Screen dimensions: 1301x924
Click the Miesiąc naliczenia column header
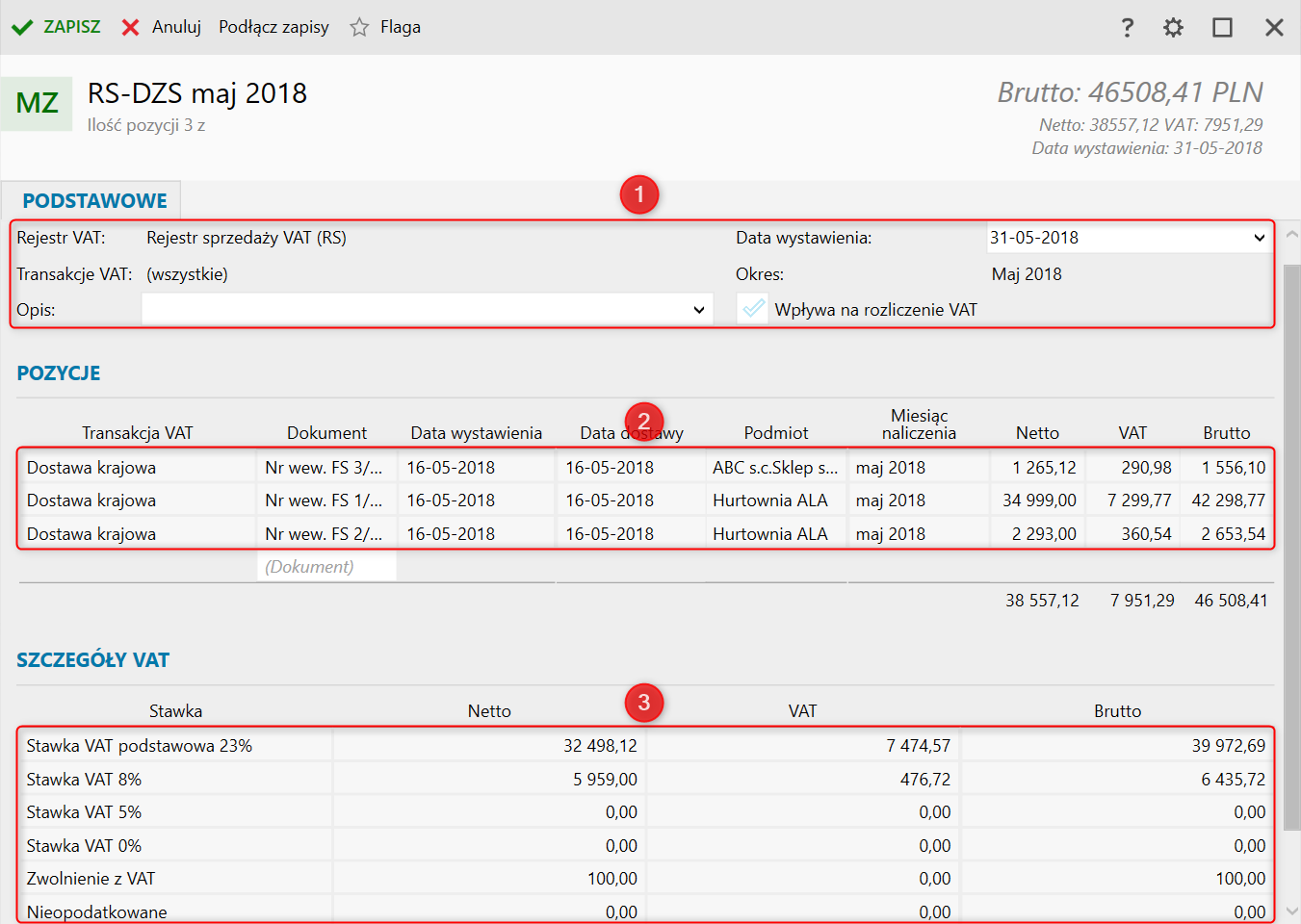(x=919, y=424)
